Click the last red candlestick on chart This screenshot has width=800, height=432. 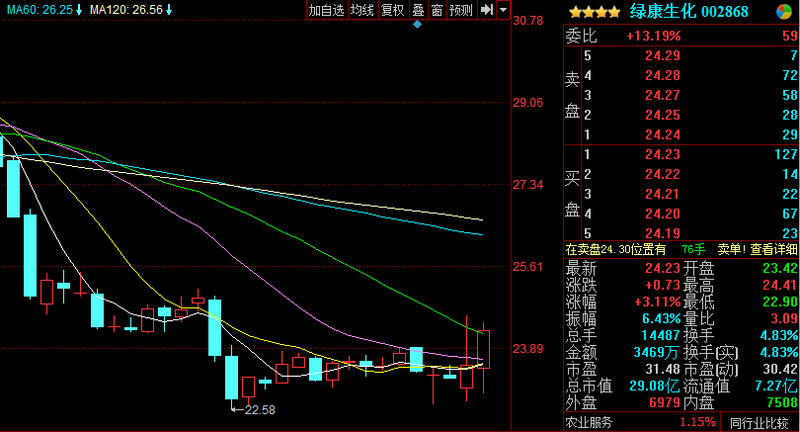click(484, 349)
